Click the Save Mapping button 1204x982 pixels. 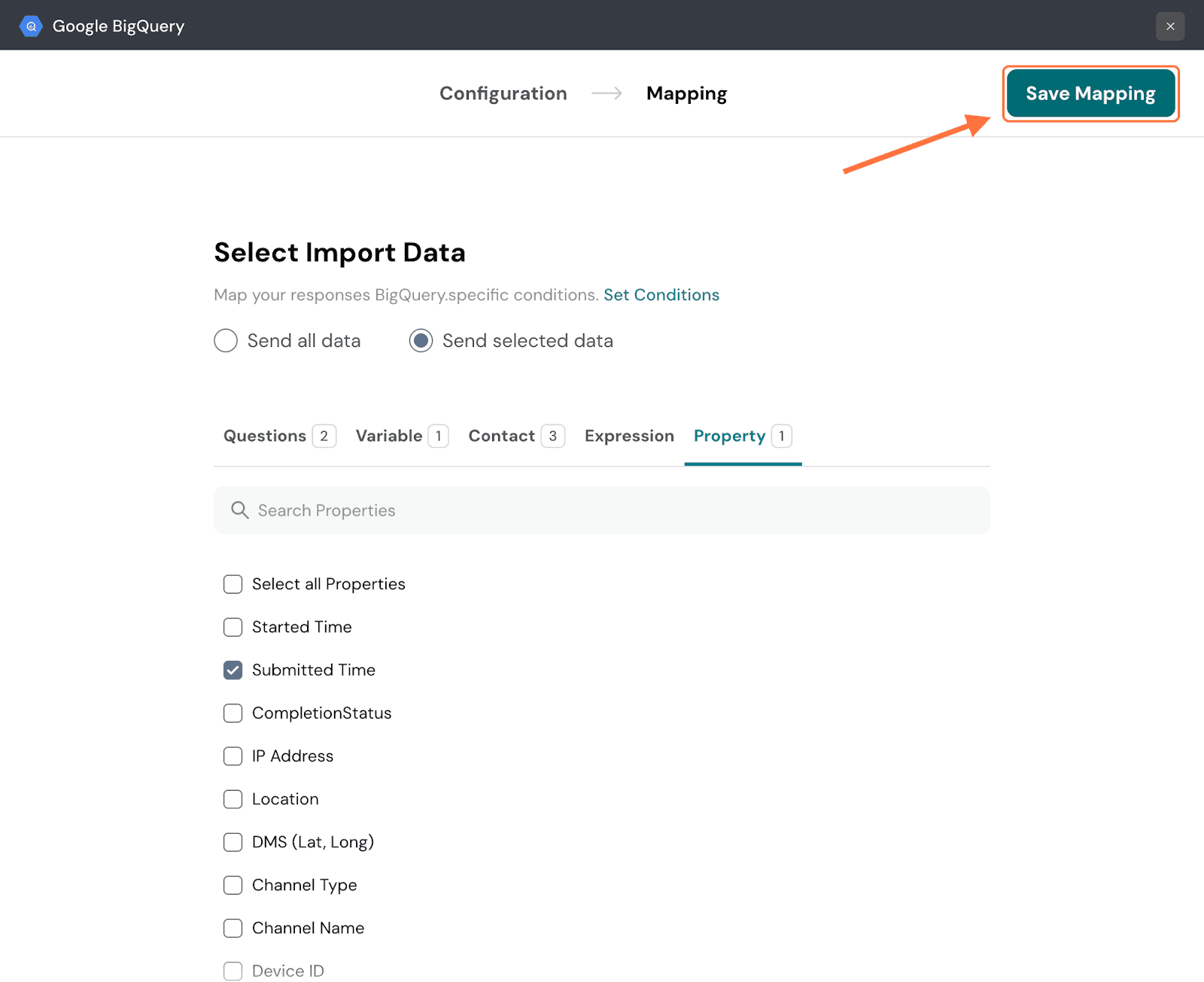point(1090,93)
